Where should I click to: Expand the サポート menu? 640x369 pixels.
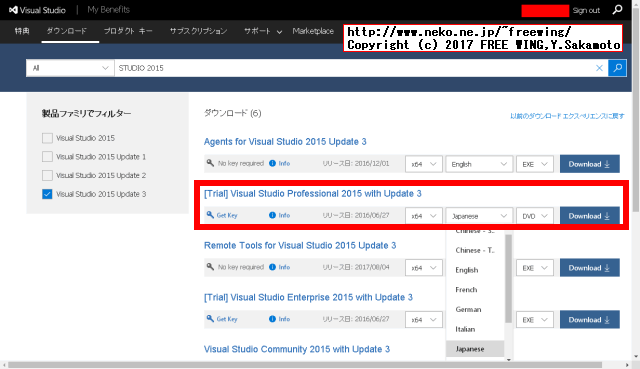tap(263, 31)
